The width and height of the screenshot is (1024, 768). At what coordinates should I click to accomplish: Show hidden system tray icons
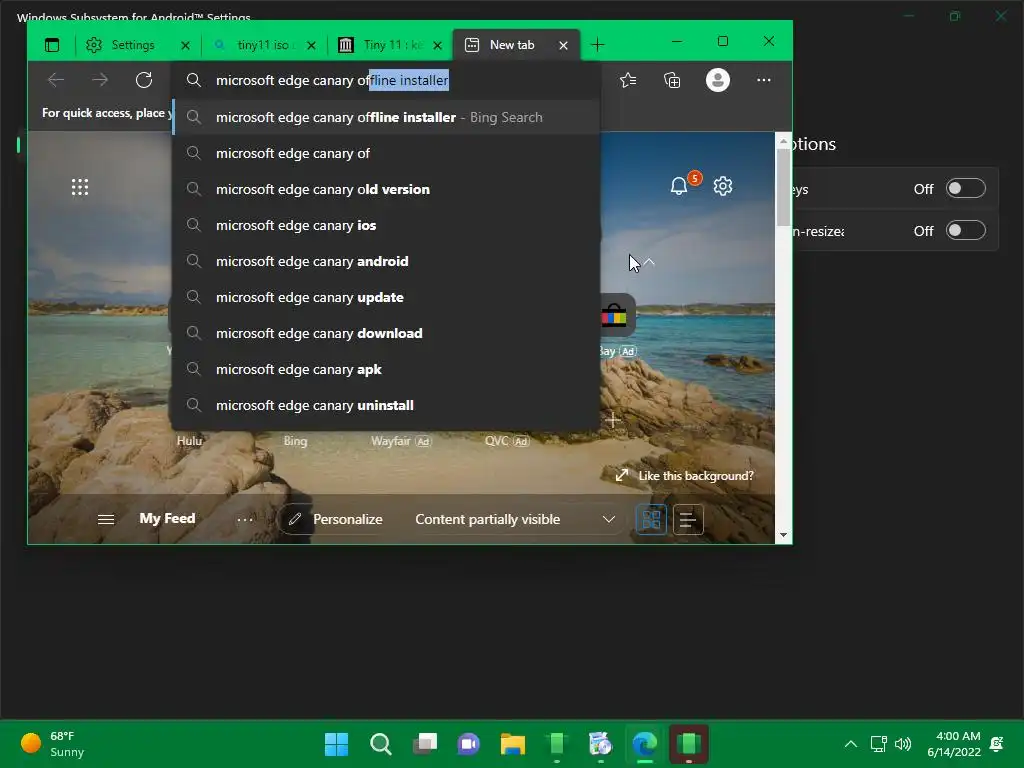click(850, 744)
